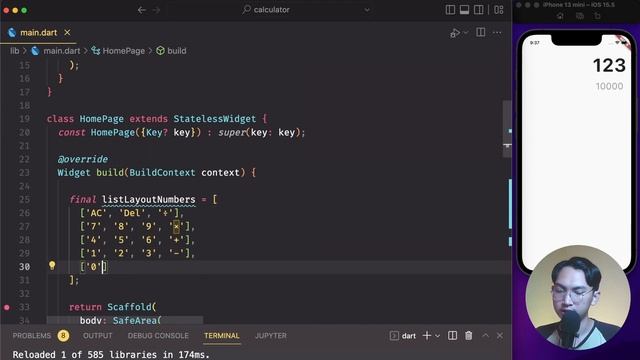
Task: Toggle the secondary side bar layout icon
Action: pos(479,10)
